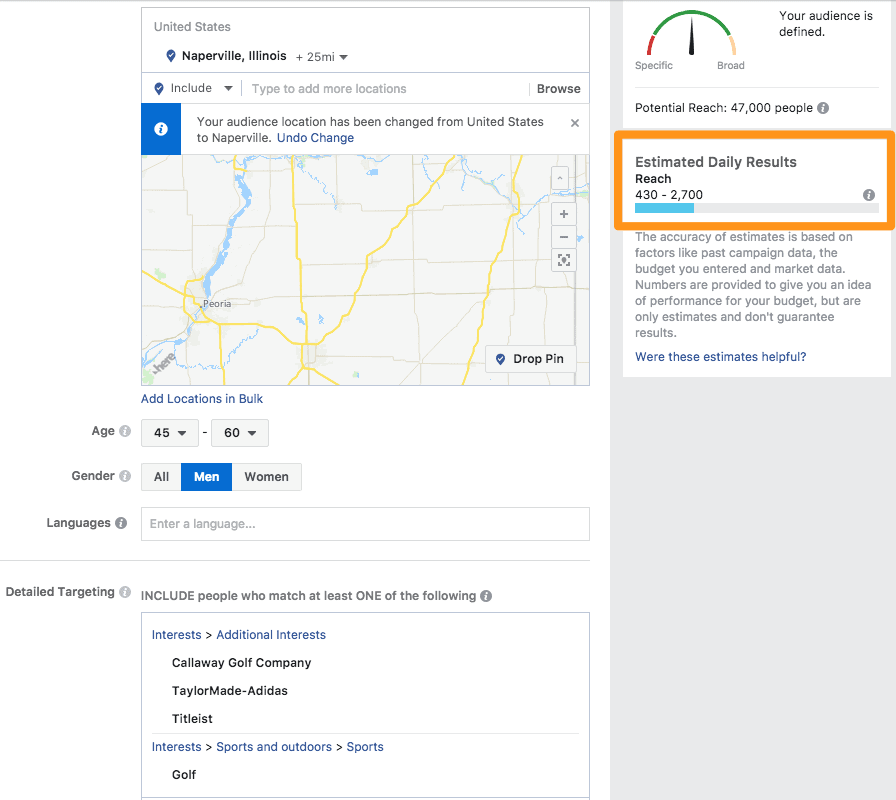
Task: Select Men gender option
Action: (x=206, y=477)
